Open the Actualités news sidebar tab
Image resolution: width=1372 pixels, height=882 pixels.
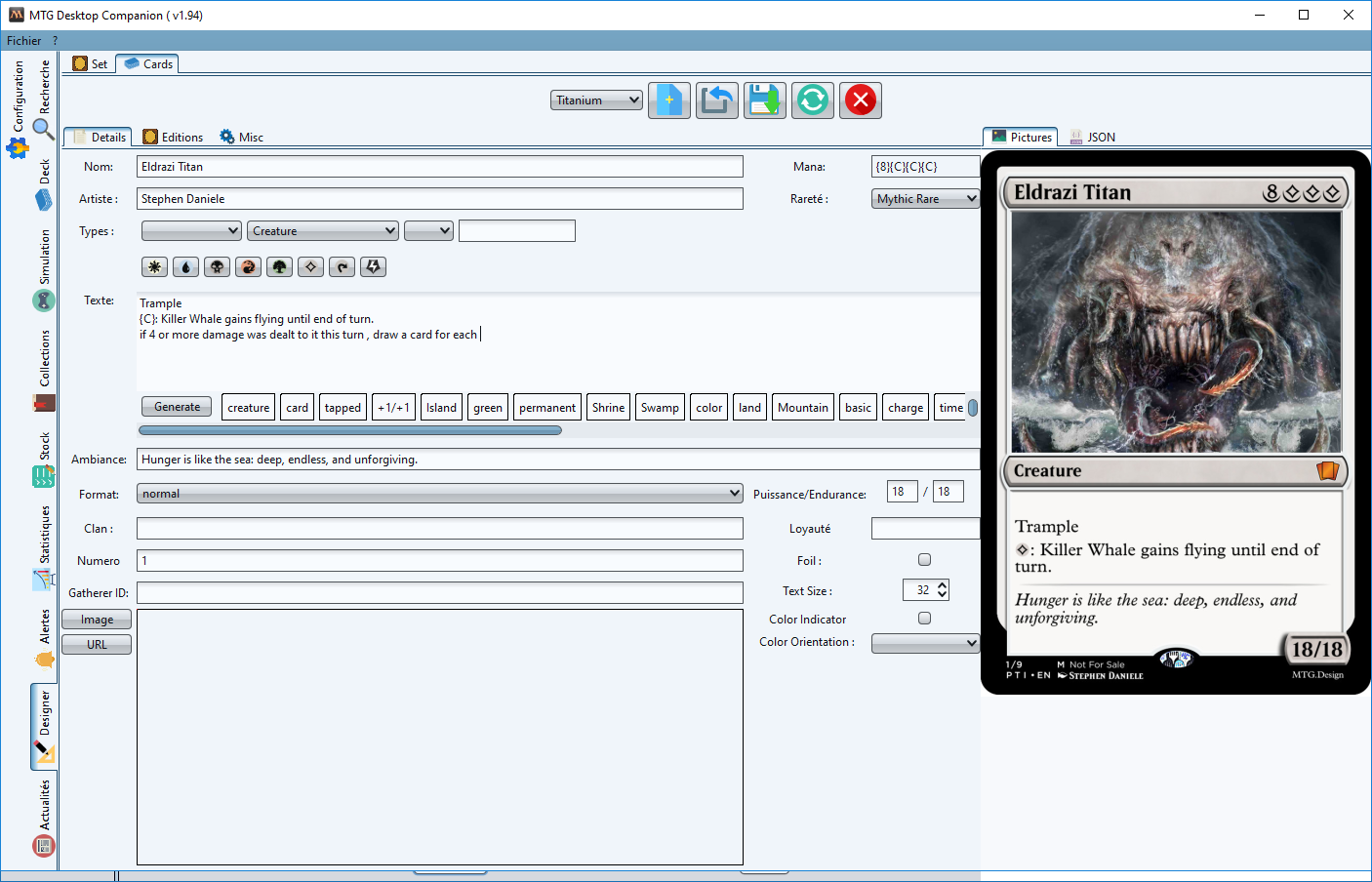coord(44,818)
